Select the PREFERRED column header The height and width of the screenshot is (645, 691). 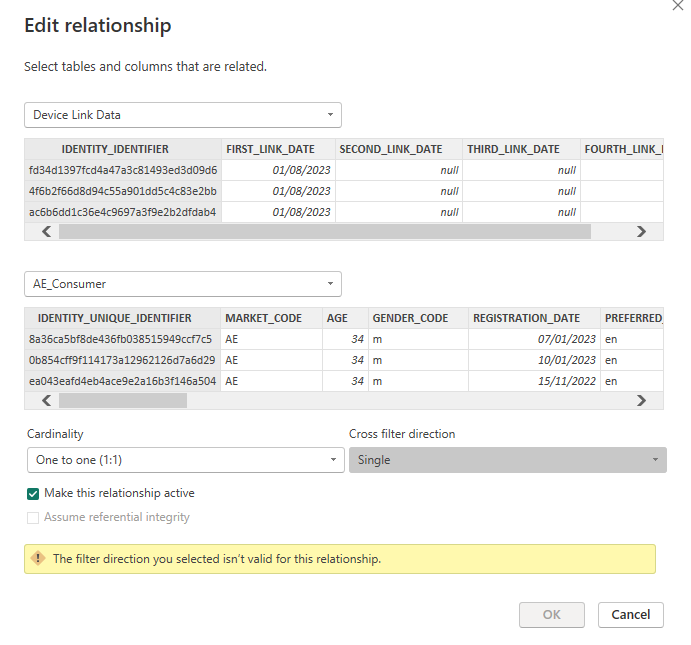click(x=632, y=318)
